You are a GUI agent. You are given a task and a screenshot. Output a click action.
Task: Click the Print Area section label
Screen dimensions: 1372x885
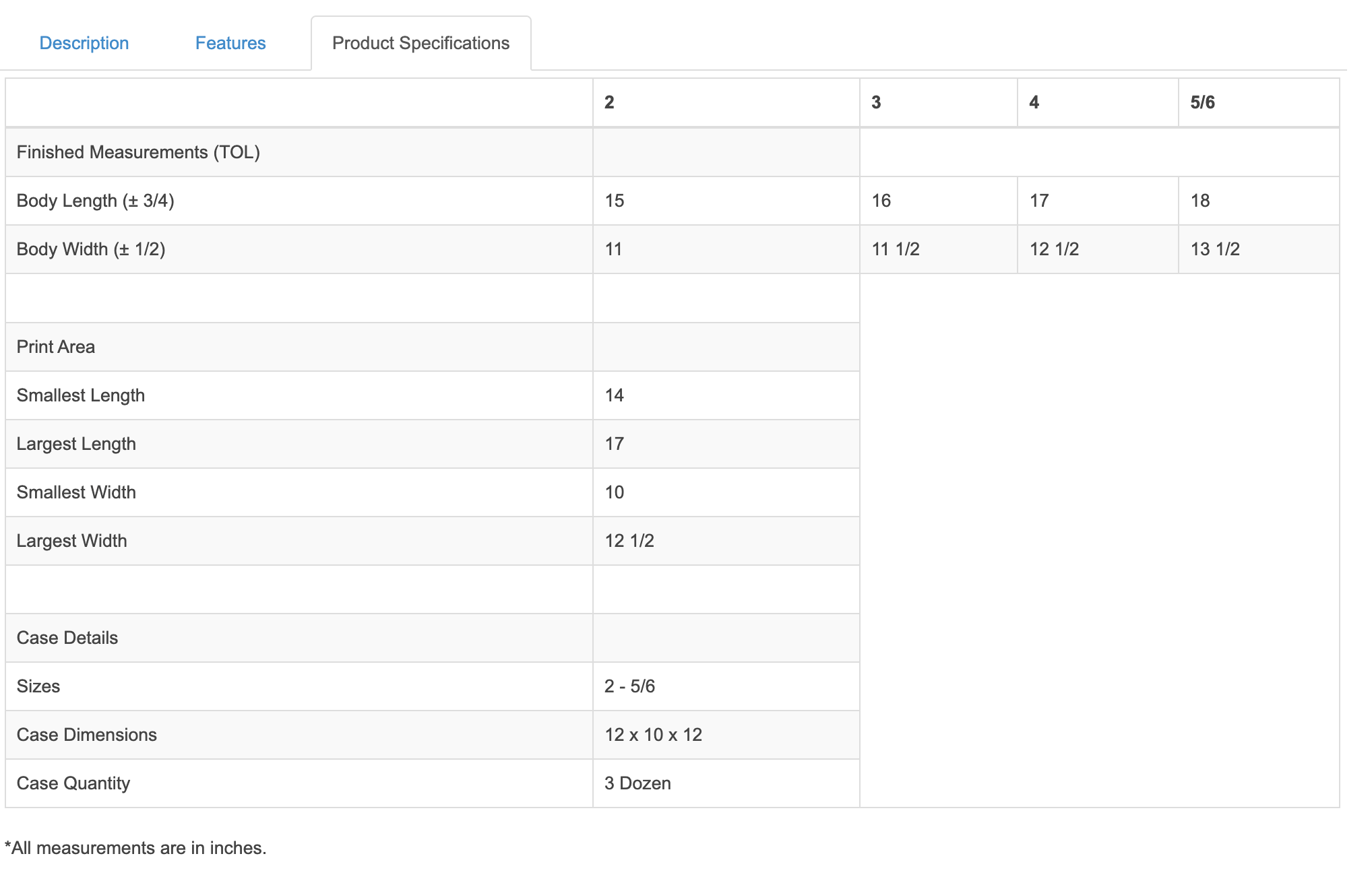tap(56, 347)
